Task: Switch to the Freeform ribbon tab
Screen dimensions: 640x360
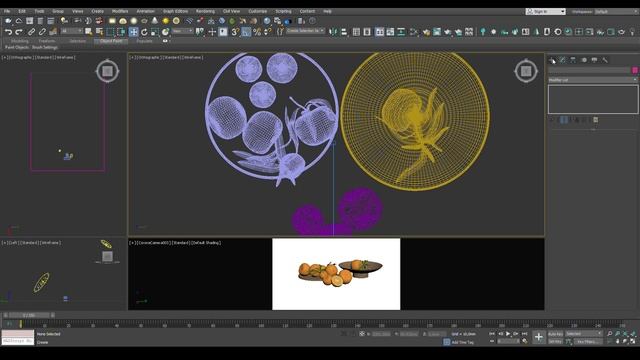Action: point(47,41)
